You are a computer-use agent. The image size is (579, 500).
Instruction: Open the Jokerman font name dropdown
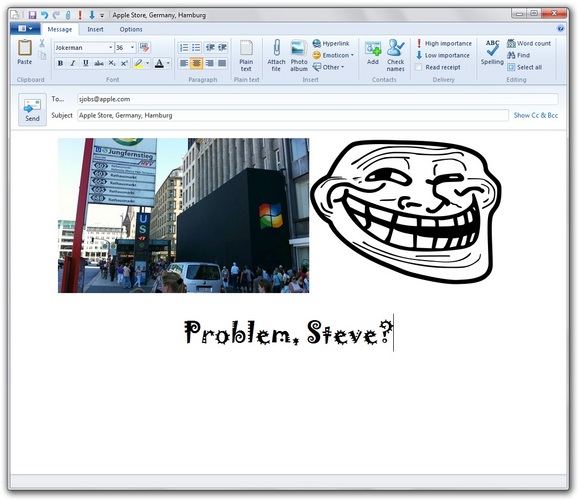pyautogui.click(x=110, y=48)
